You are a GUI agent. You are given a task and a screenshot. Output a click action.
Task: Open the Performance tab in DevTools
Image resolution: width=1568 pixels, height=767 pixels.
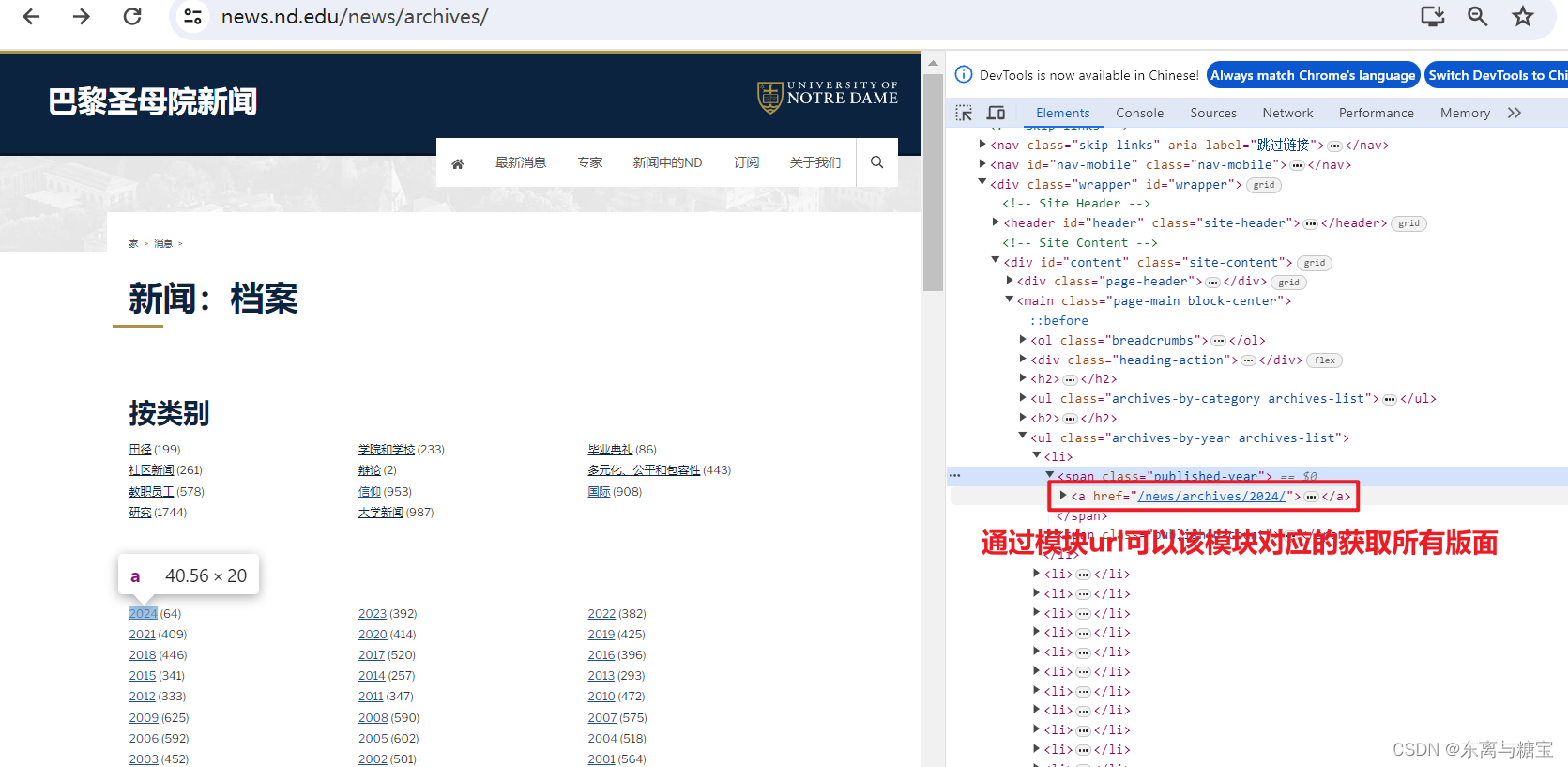coord(1376,113)
